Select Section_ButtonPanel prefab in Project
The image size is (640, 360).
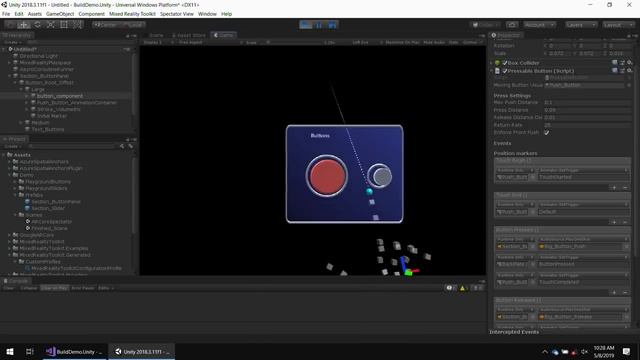[56, 202]
